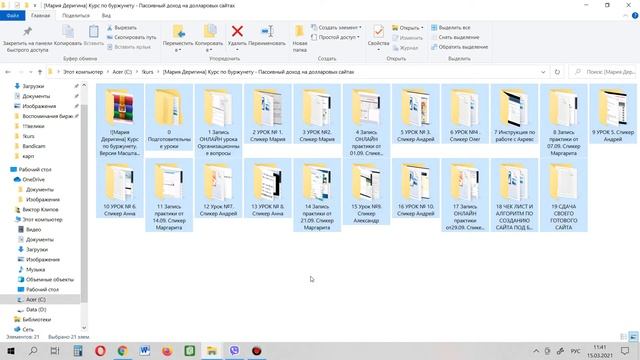640x360 pixels.
Task: Open the File tab
Action: pyautogui.click(x=13, y=16)
